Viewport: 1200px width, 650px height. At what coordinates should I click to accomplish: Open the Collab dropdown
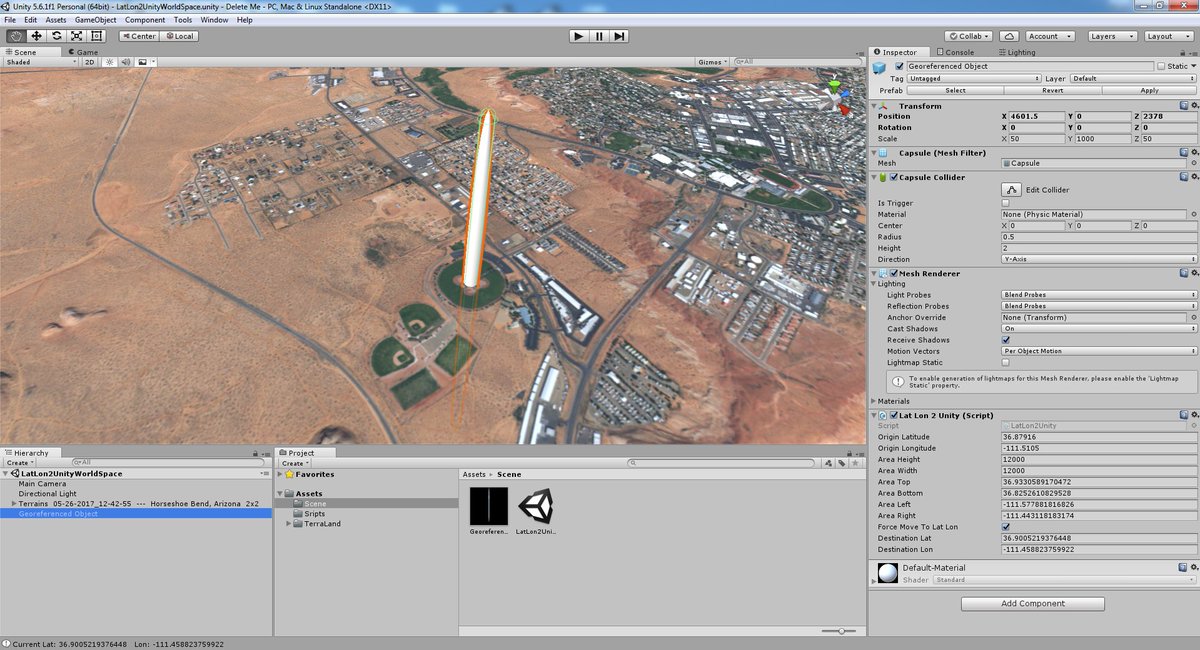pyautogui.click(x=969, y=36)
